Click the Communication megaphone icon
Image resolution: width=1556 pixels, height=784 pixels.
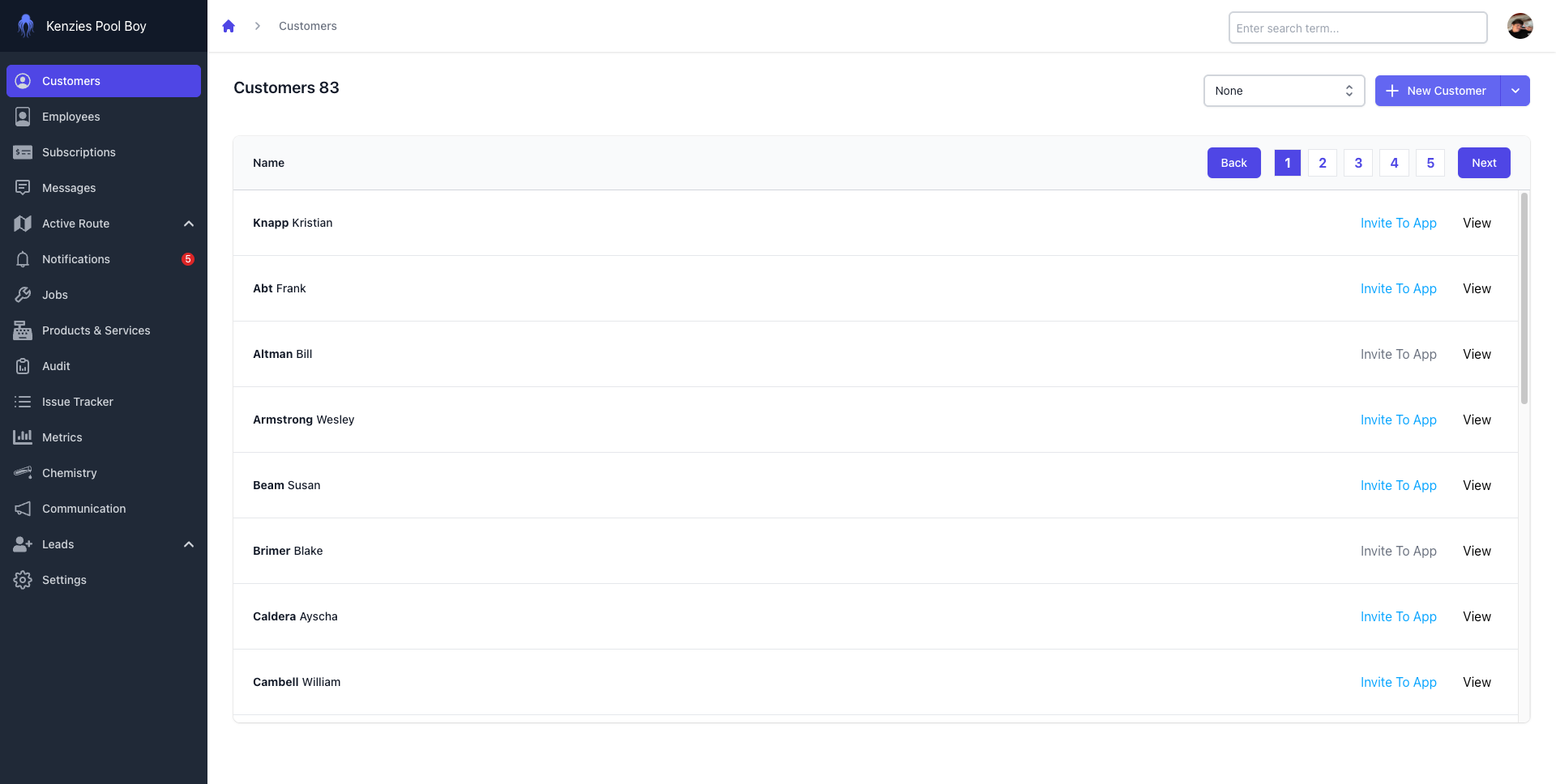tap(23, 509)
